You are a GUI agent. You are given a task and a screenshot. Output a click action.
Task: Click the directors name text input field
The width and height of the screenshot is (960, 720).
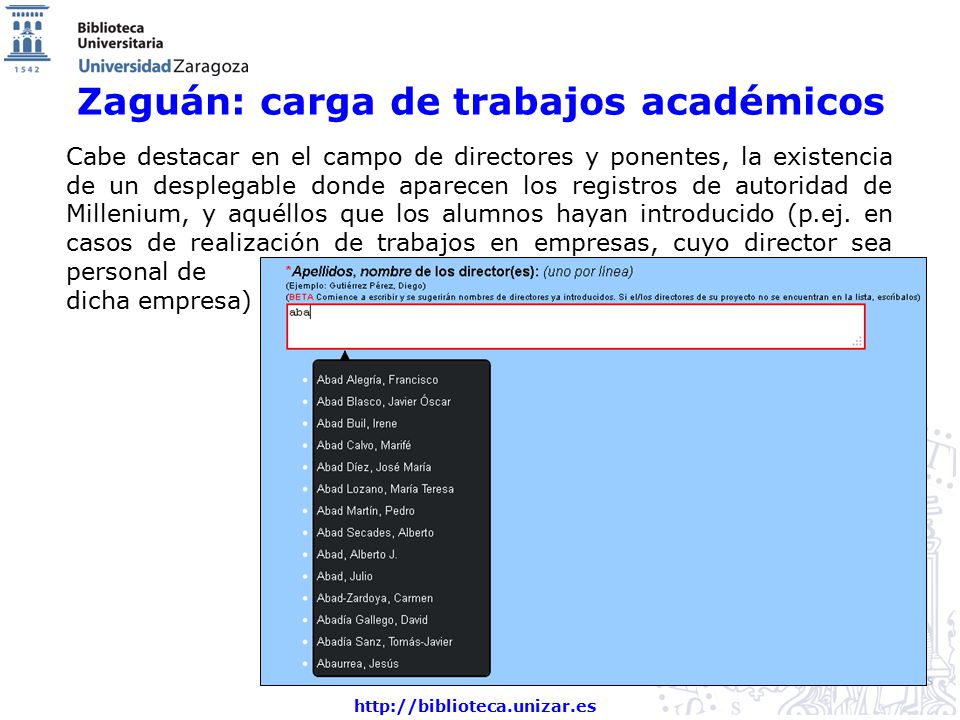[x=576, y=327]
